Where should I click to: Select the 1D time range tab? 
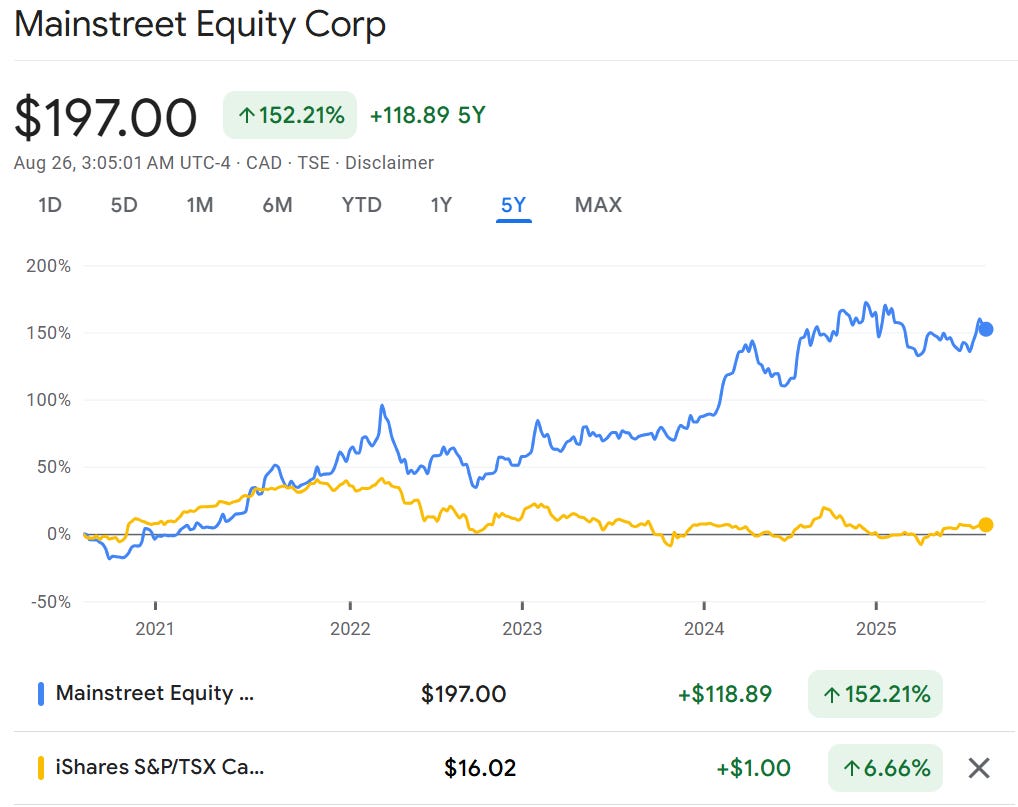click(x=50, y=205)
